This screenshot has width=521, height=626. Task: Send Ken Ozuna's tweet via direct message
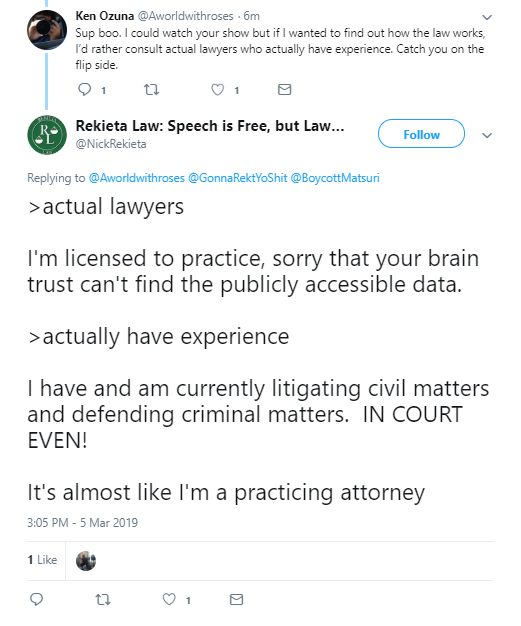point(284,89)
